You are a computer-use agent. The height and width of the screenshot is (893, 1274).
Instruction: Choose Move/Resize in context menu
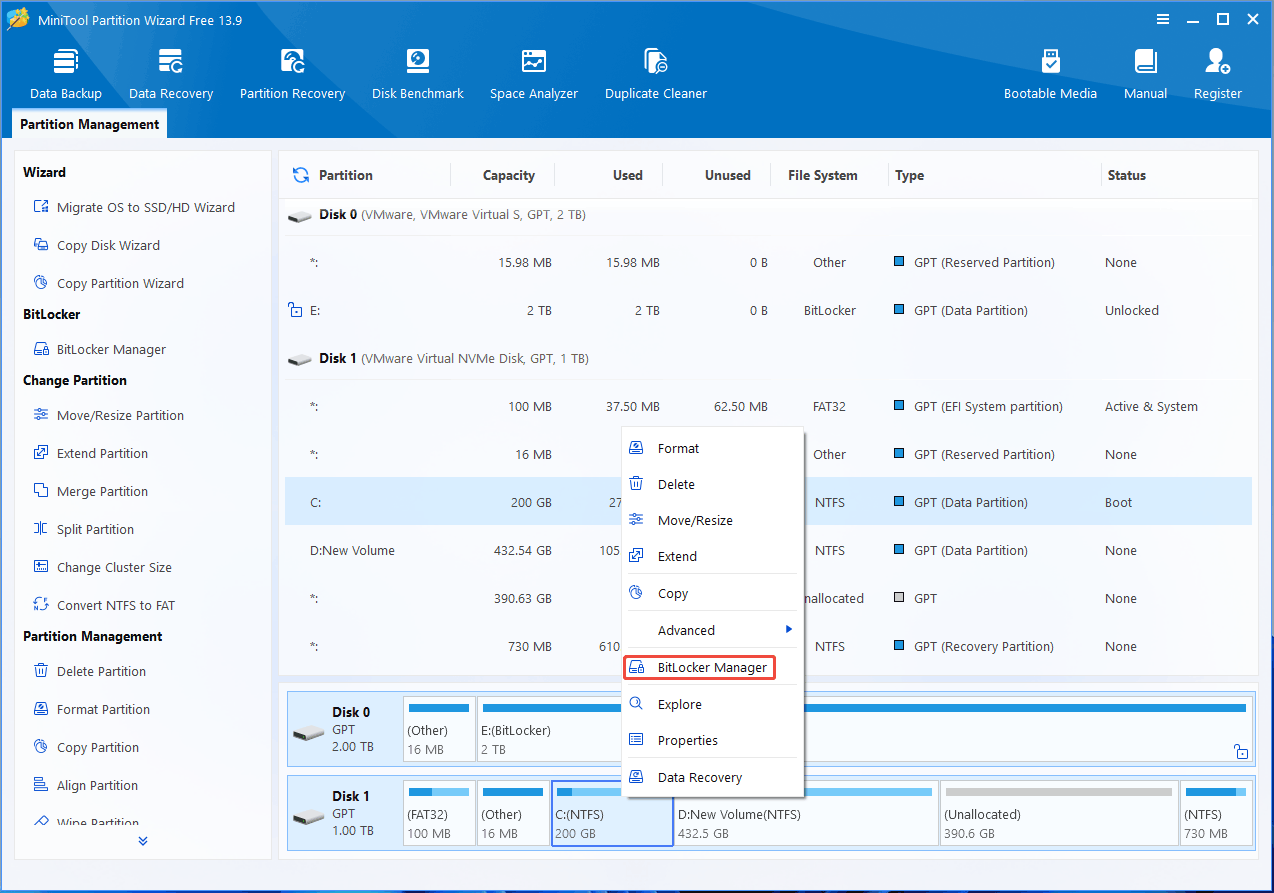712,520
